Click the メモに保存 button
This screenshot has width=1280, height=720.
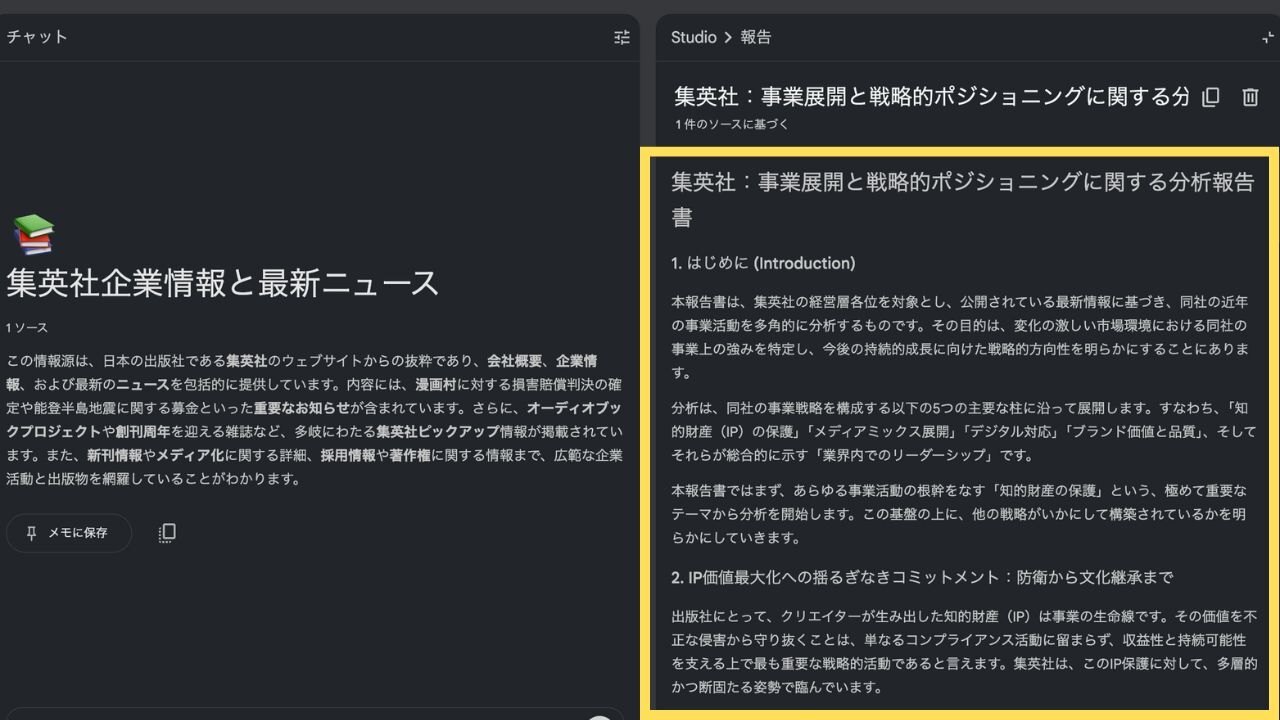click(69, 533)
